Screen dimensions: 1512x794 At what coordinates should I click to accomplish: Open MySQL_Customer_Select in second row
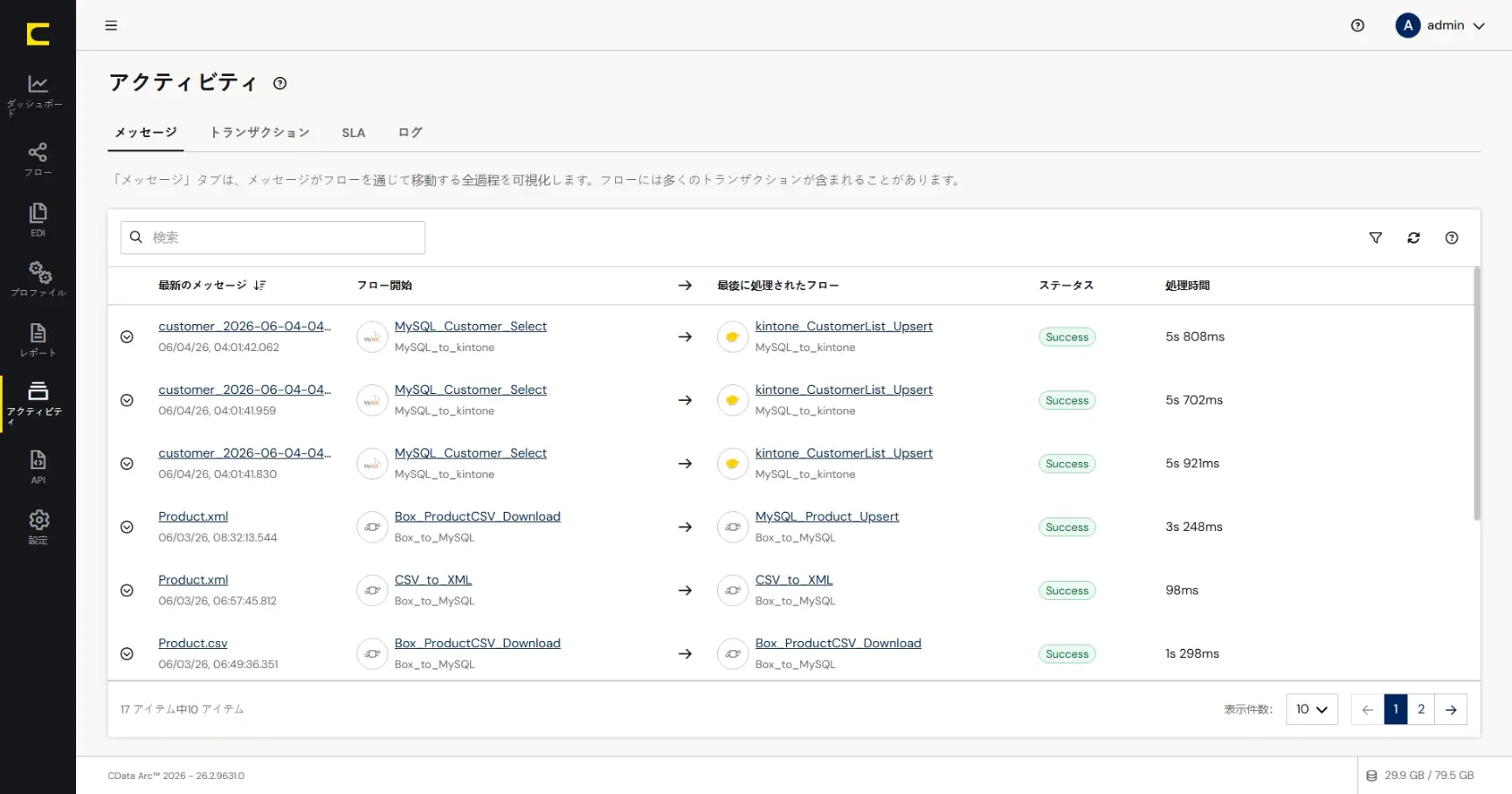pos(470,390)
